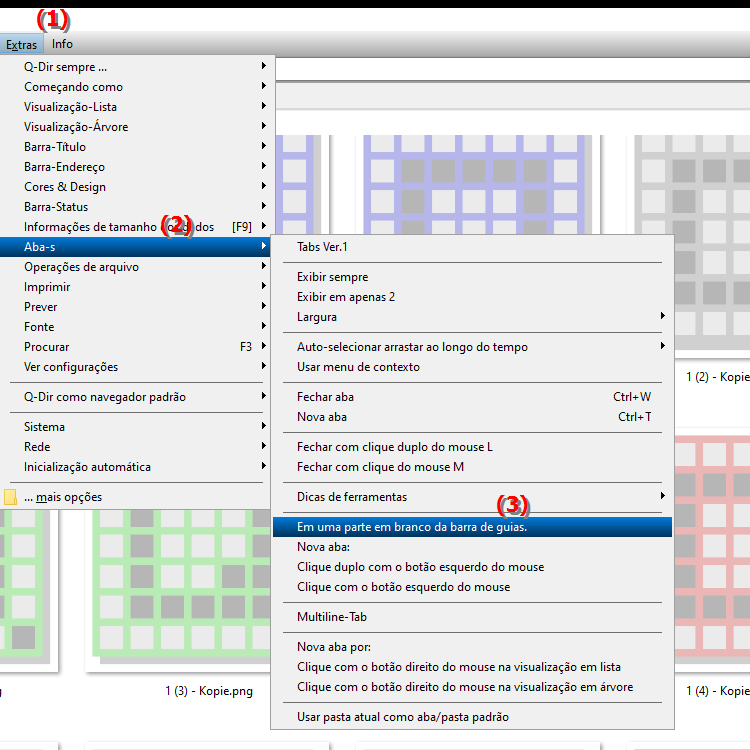Open the Extras menu

(x=21, y=44)
